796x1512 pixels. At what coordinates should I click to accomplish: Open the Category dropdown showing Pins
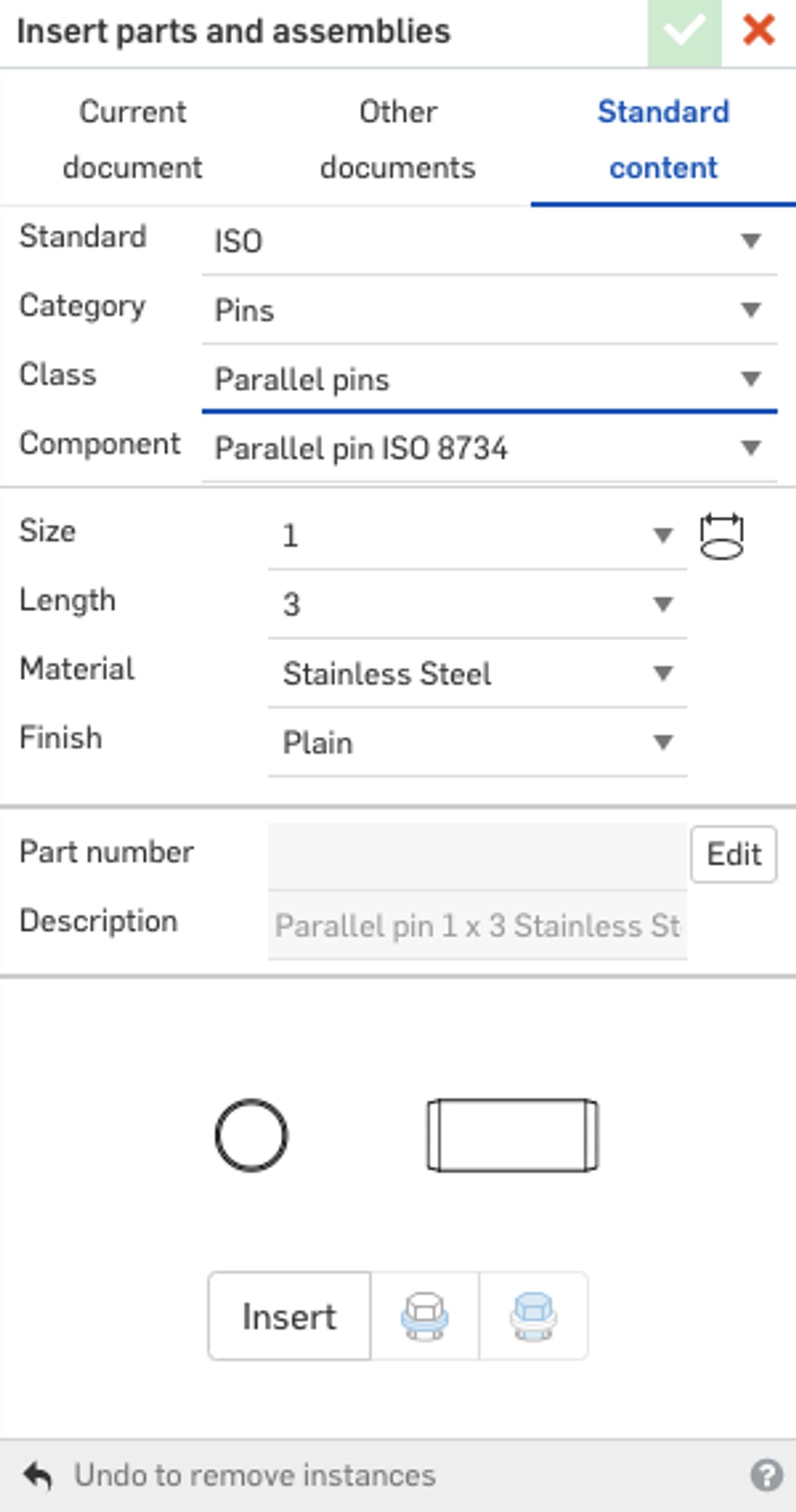point(489,310)
